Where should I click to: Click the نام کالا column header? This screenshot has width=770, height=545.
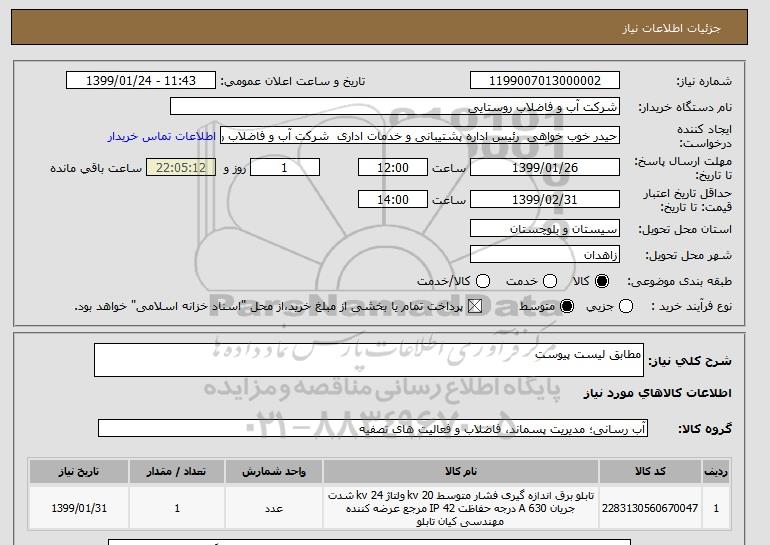click(x=461, y=471)
